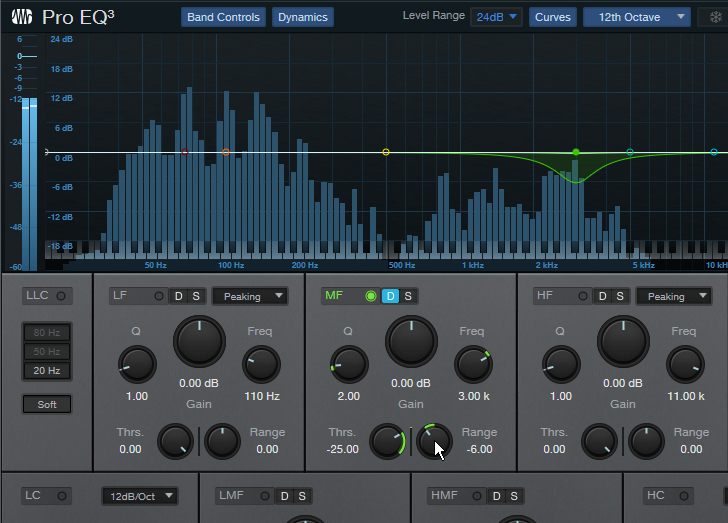Select the yellow LMF node on EQ curve

(x=386, y=152)
